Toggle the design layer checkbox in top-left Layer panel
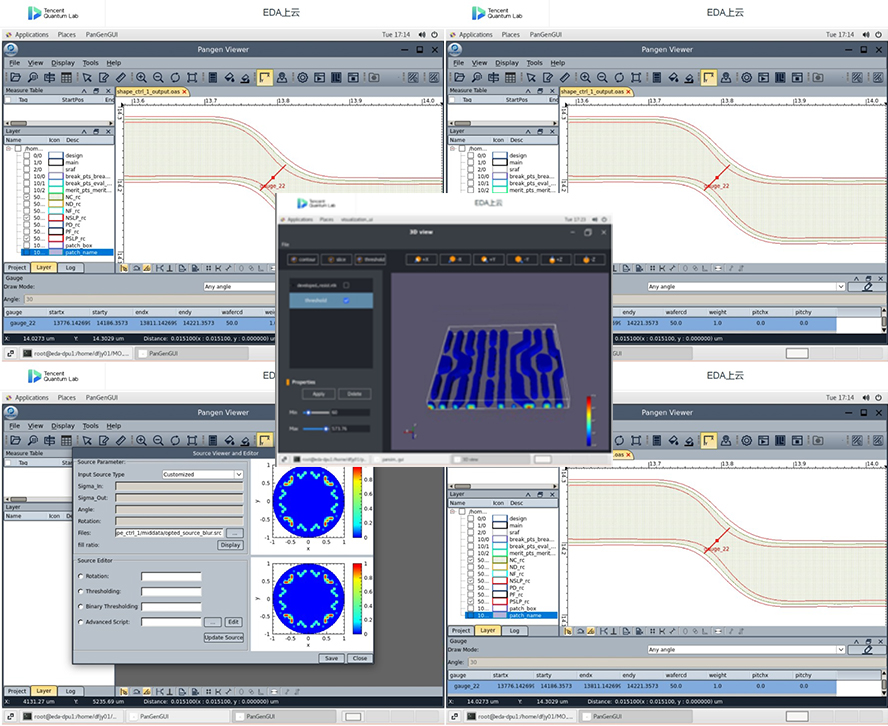The image size is (888, 726). click(x=26, y=155)
